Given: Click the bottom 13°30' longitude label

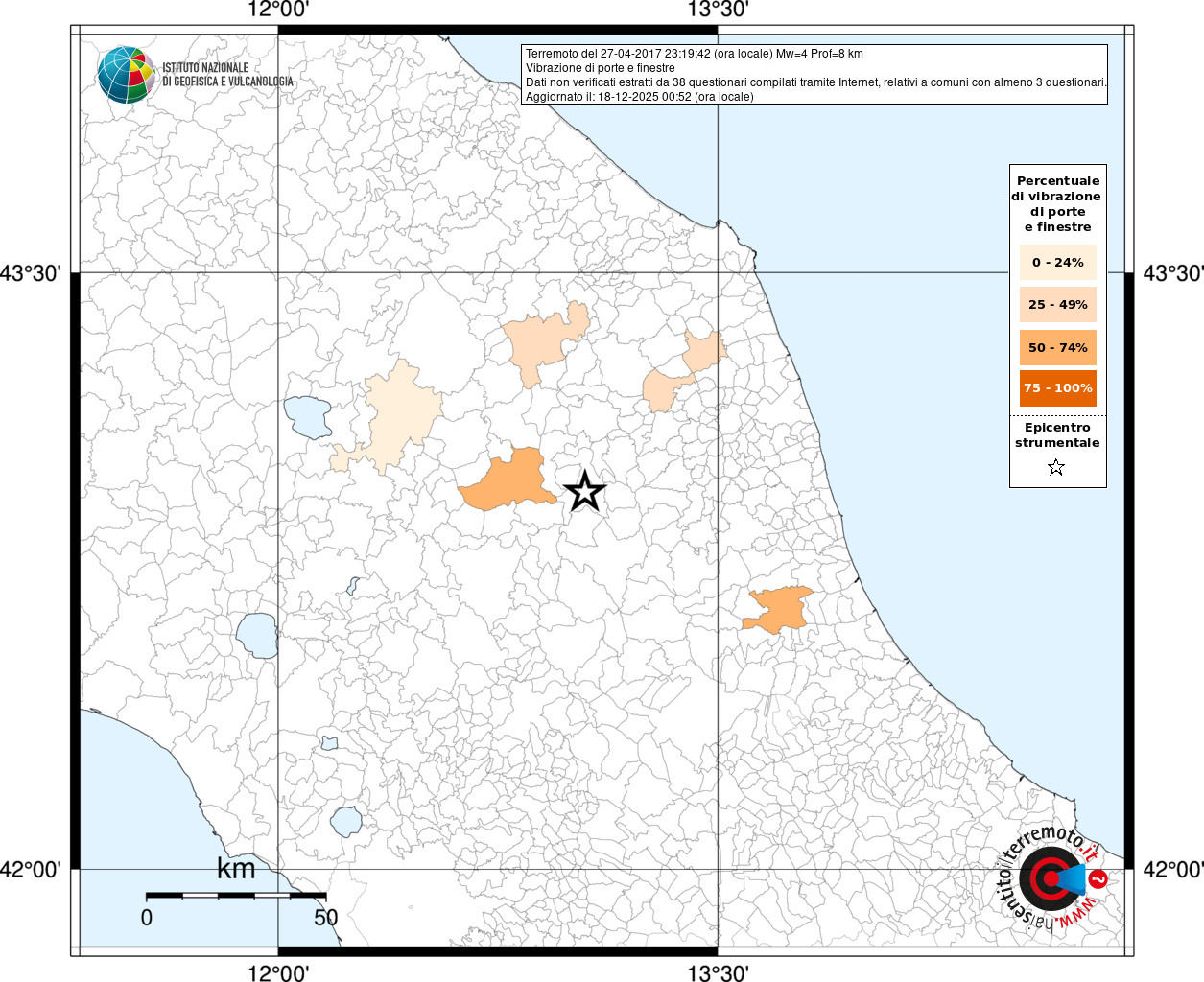Looking at the screenshot, I should (718, 972).
